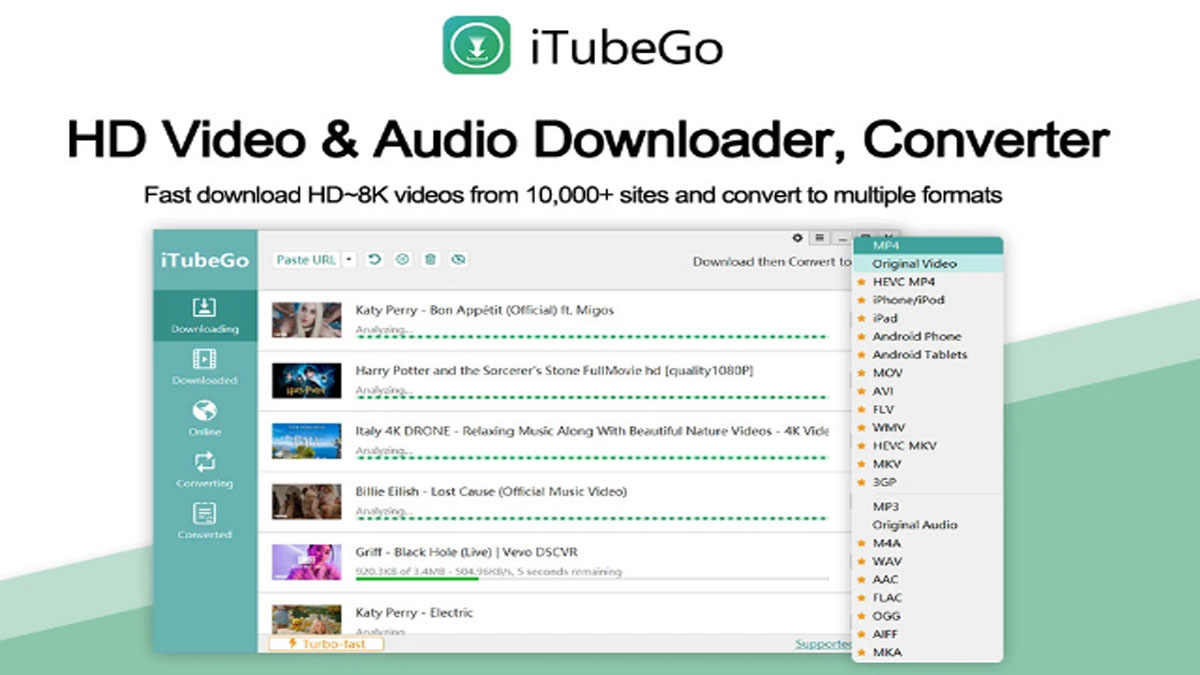Expand the Paste URL dropdown arrow

(349, 259)
